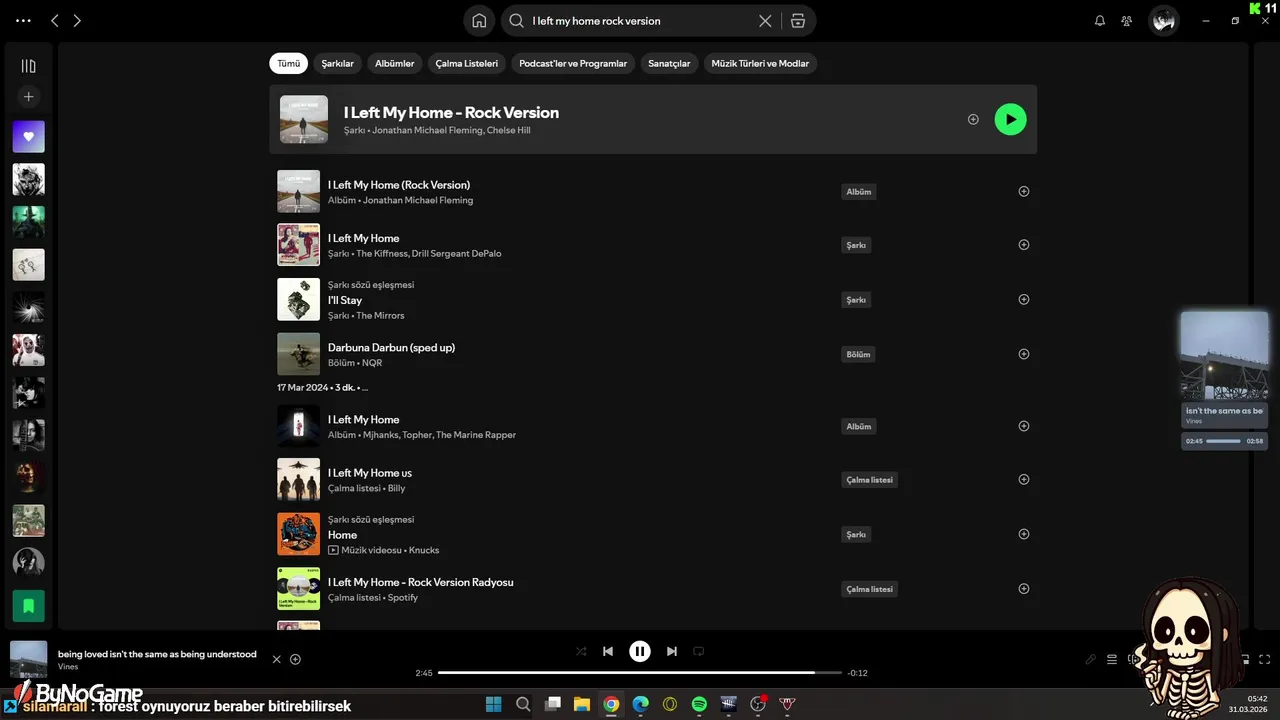1280x720 pixels.
Task: Open I'll Stay by The Mirrors
Action: pos(345,300)
